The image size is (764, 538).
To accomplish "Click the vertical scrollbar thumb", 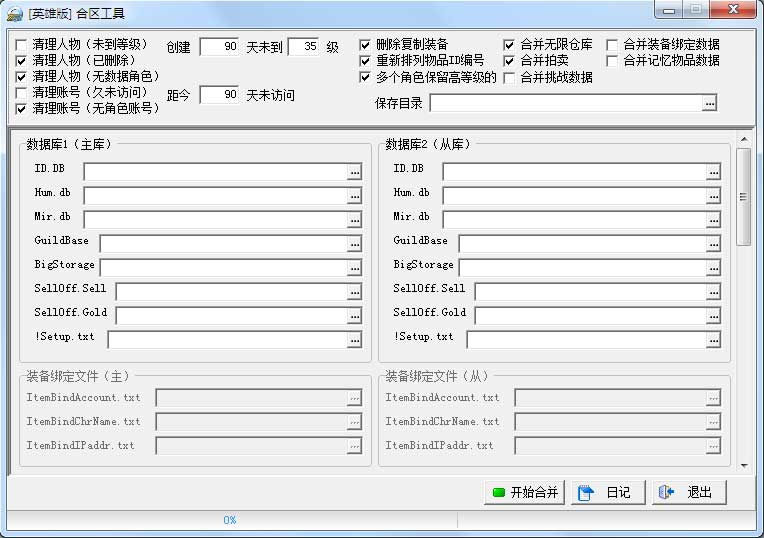I will click(744, 197).
